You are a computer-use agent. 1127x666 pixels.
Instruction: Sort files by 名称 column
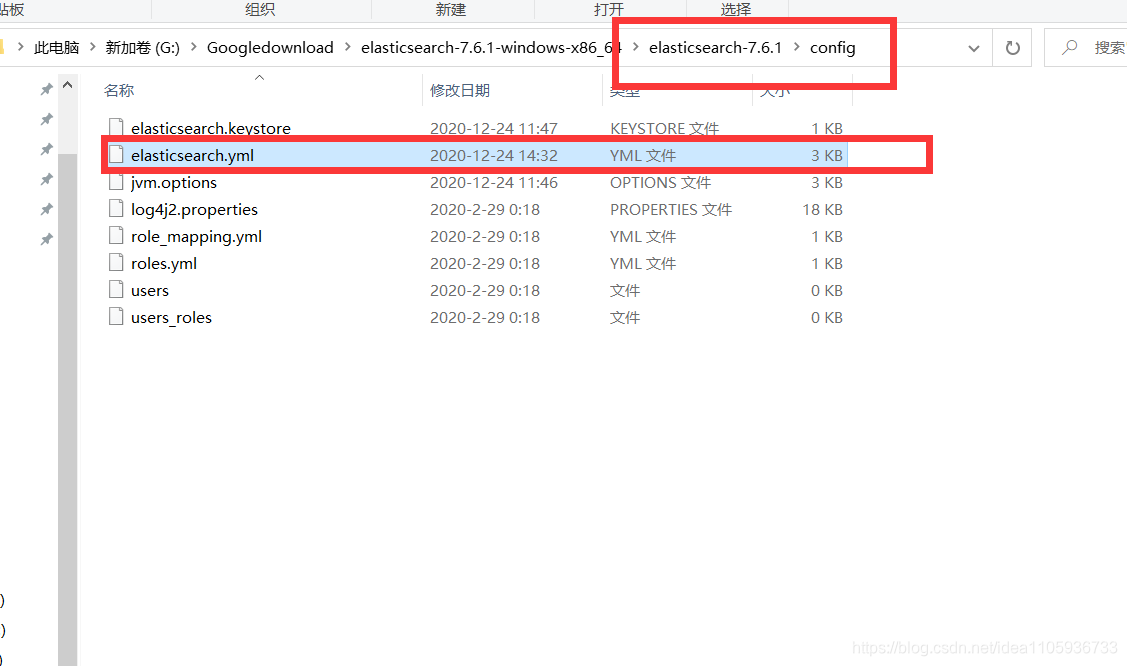119,91
